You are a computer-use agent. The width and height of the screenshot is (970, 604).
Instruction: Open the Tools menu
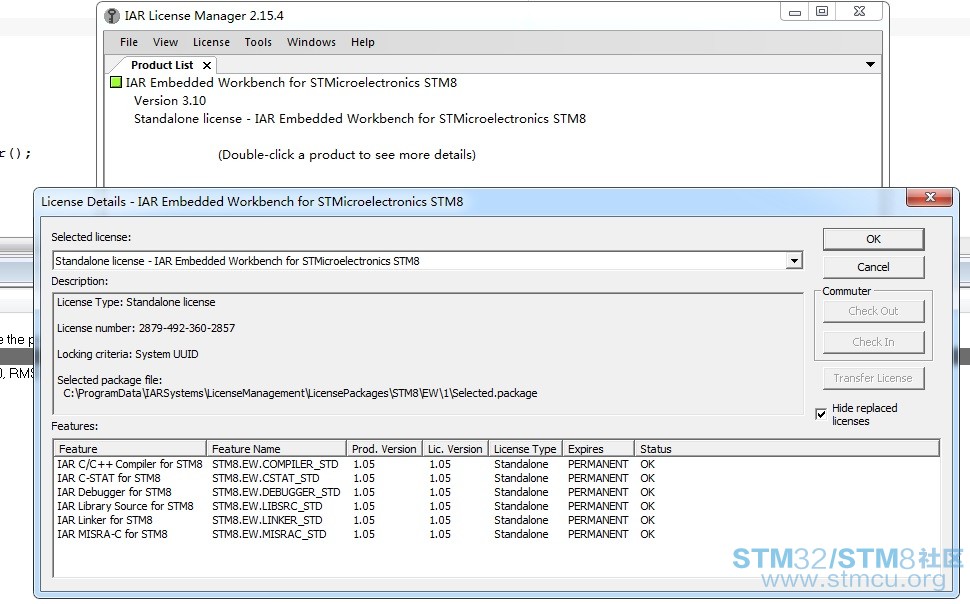[258, 42]
